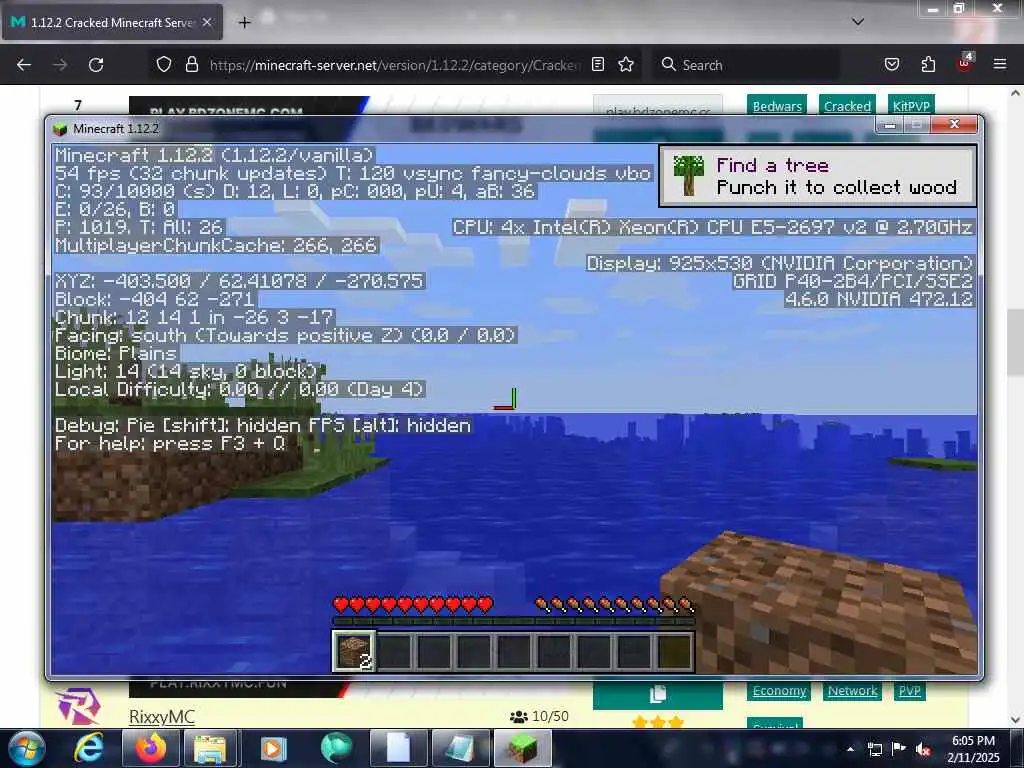1024x768 pixels.
Task: Show hidden system tray icons
Action: 850,749
